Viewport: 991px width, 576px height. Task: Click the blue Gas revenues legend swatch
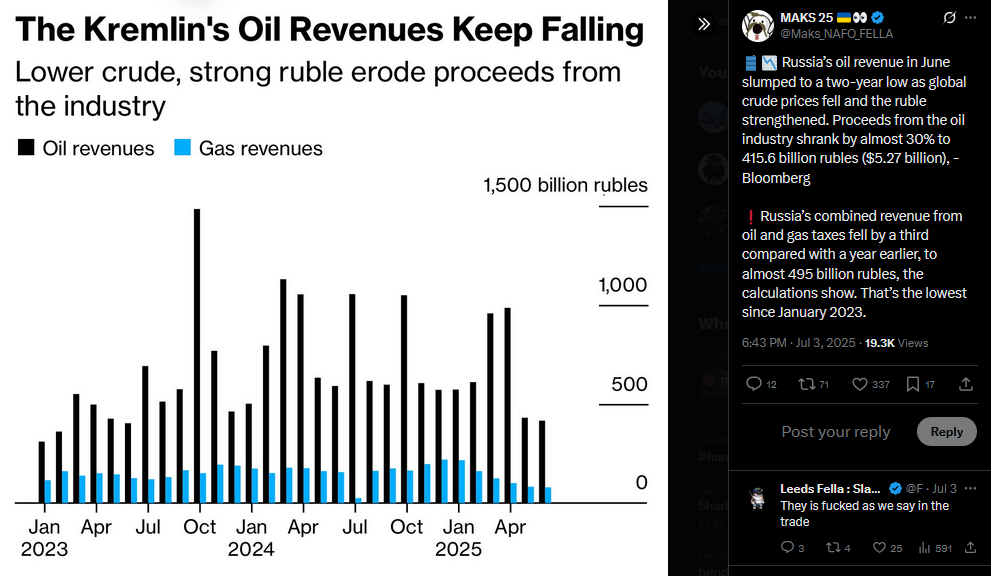click(x=182, y=148)
